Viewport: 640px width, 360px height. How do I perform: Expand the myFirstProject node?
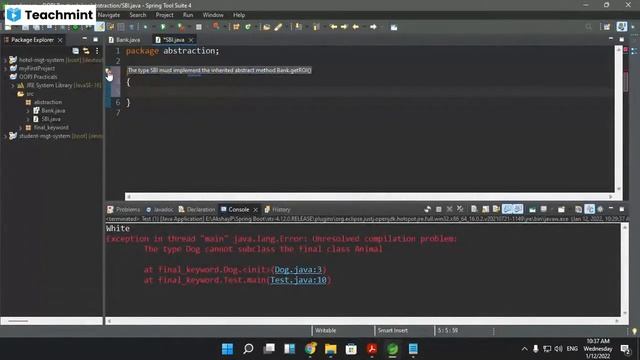[6, 68]
